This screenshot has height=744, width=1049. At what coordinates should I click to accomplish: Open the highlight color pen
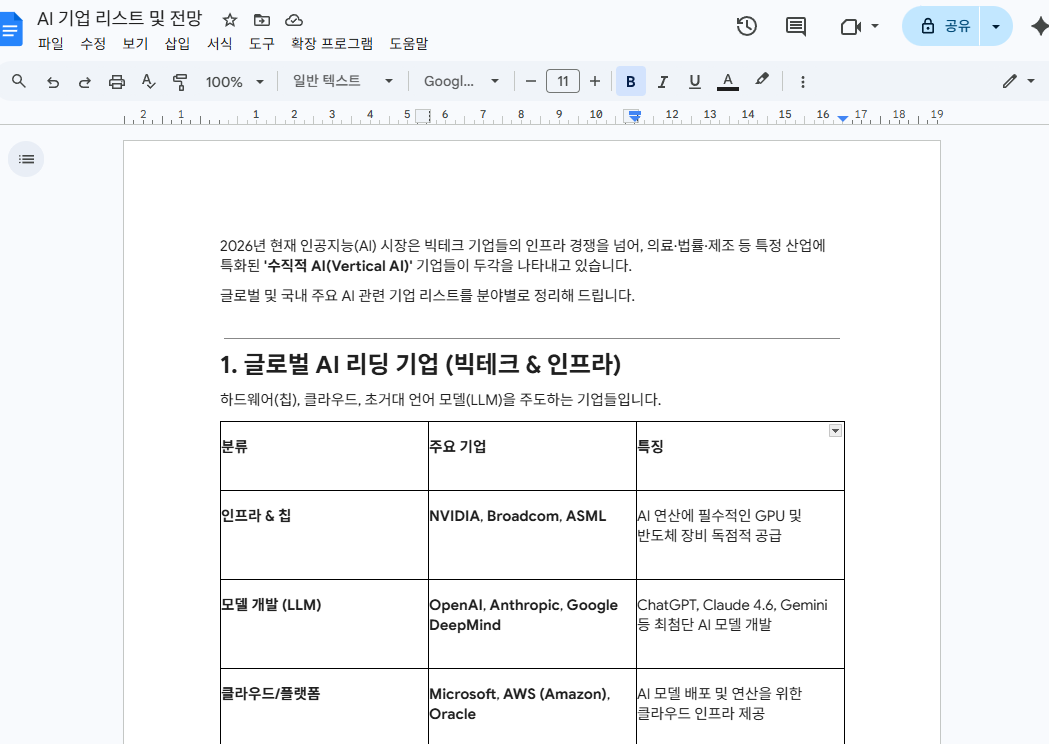(x=761, y=80)
